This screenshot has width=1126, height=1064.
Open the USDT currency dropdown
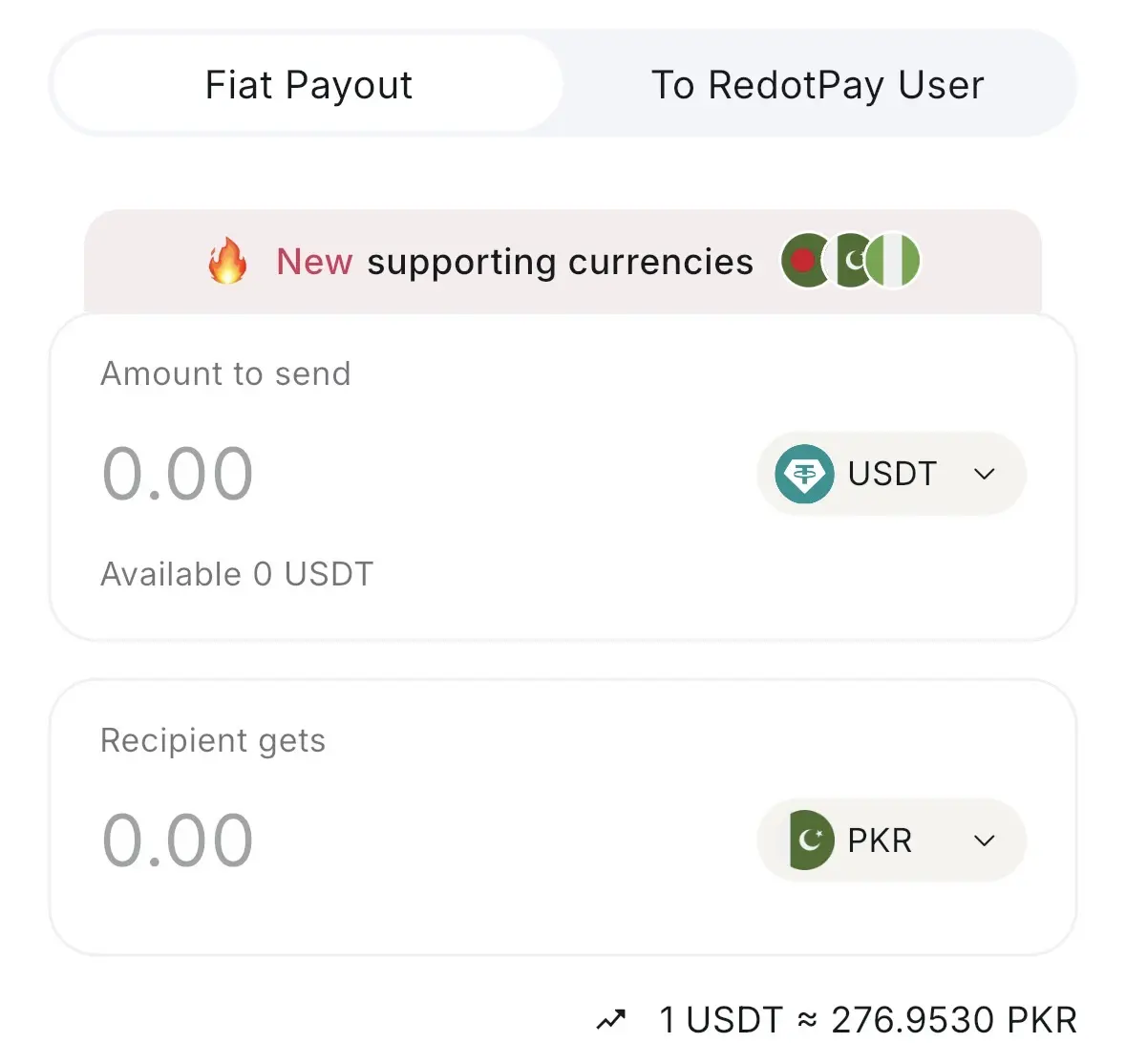click(x=891, y=474)
